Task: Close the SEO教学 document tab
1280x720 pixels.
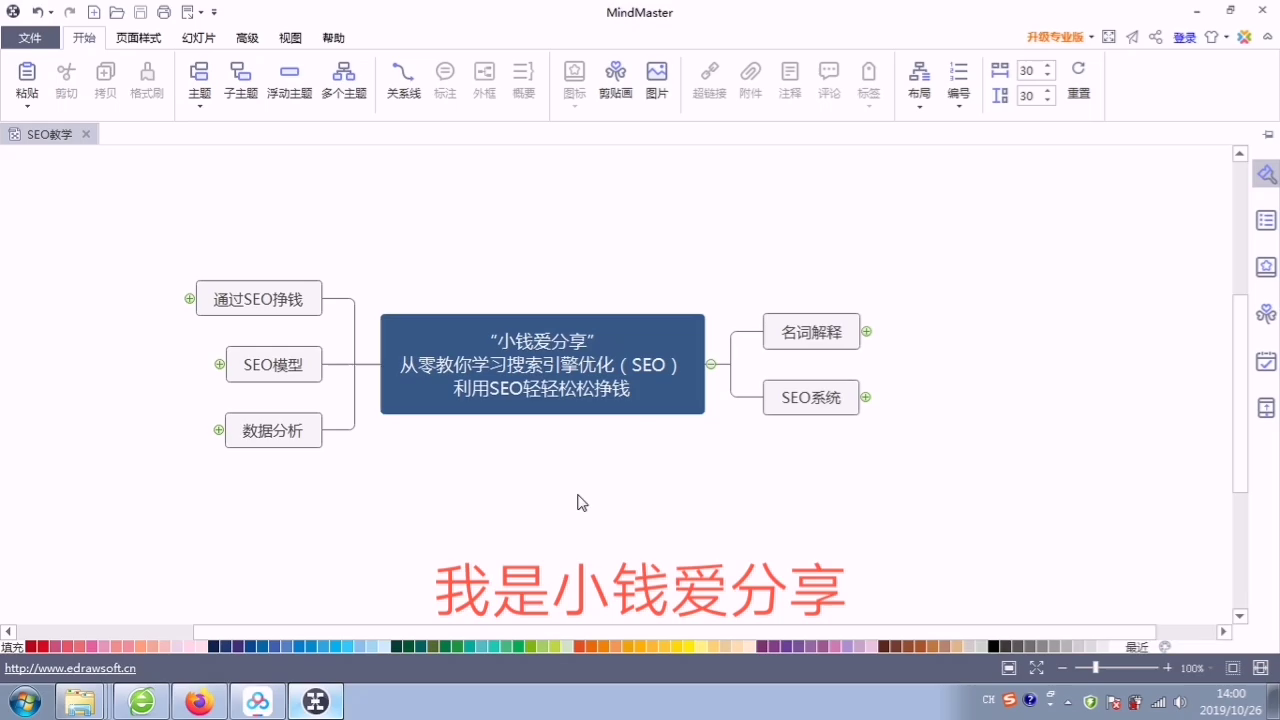Action: 86,134
